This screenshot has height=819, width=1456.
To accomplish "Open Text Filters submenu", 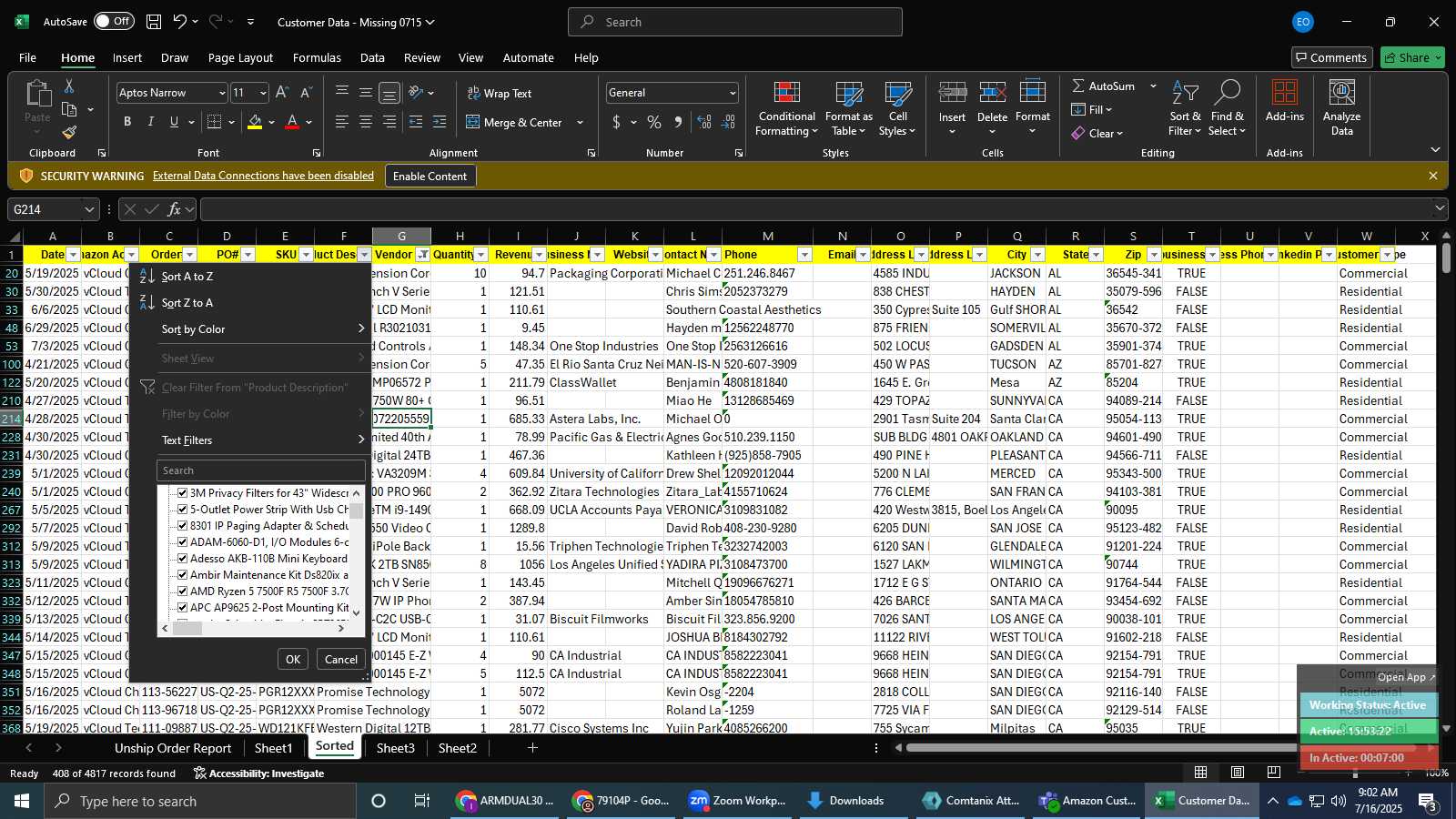I will (x=250, y=440).
